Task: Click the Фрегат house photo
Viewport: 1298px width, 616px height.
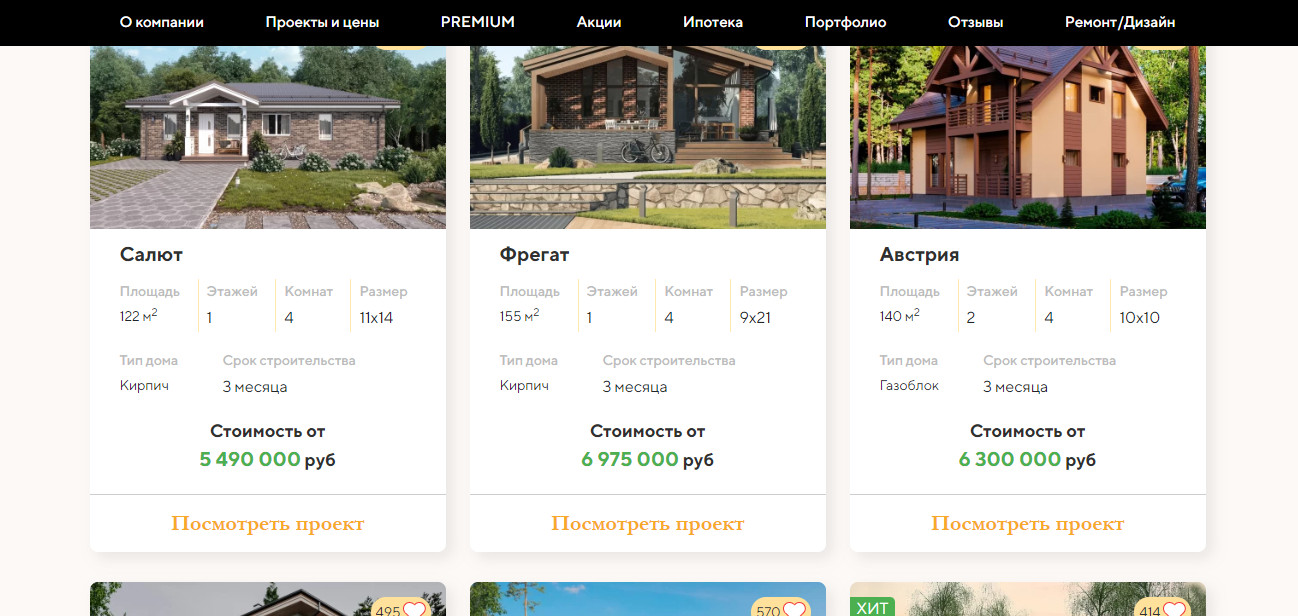Action: tap(648, 137)
